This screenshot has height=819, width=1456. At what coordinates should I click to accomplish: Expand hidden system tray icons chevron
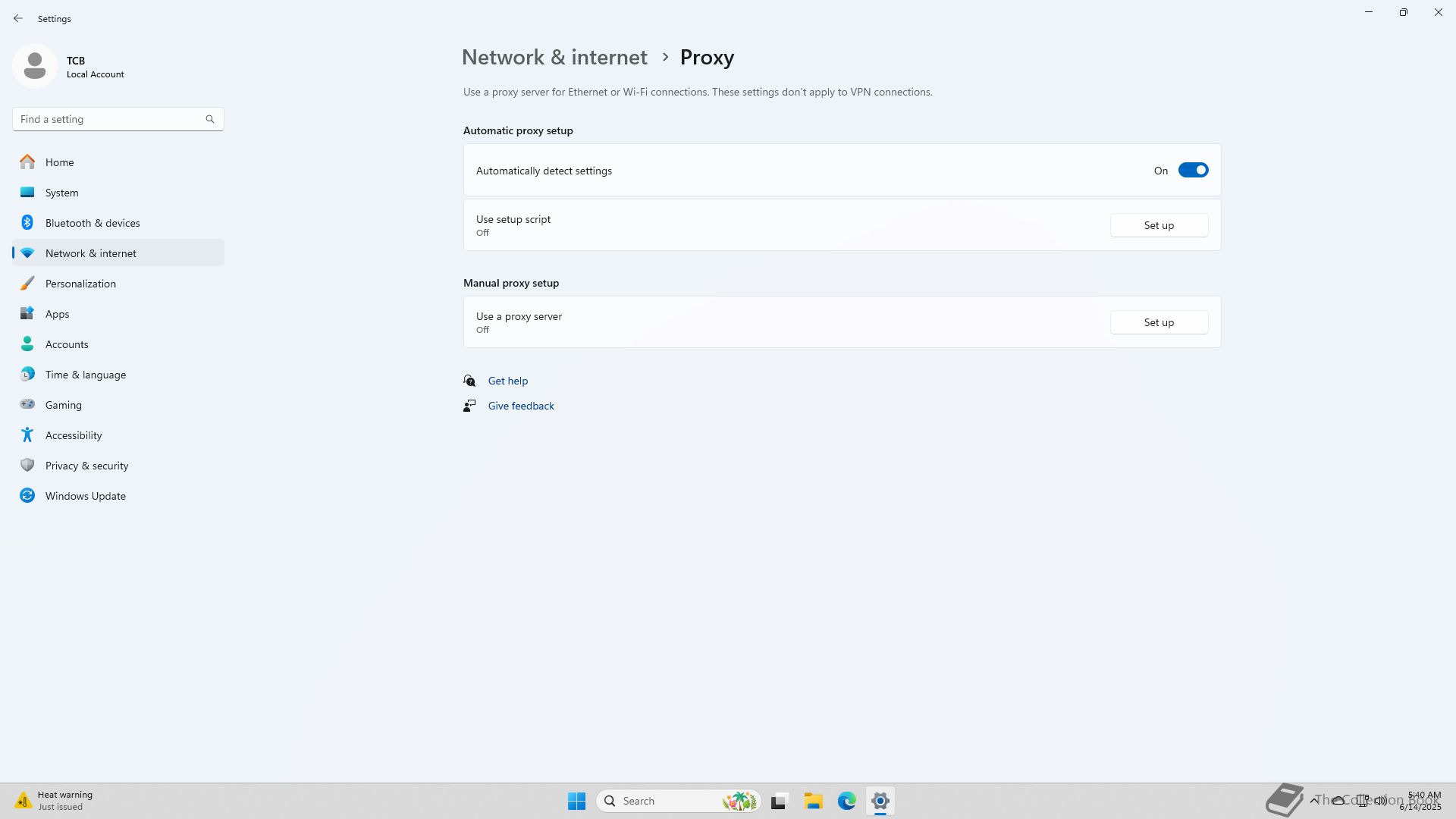pos(1313,800)
